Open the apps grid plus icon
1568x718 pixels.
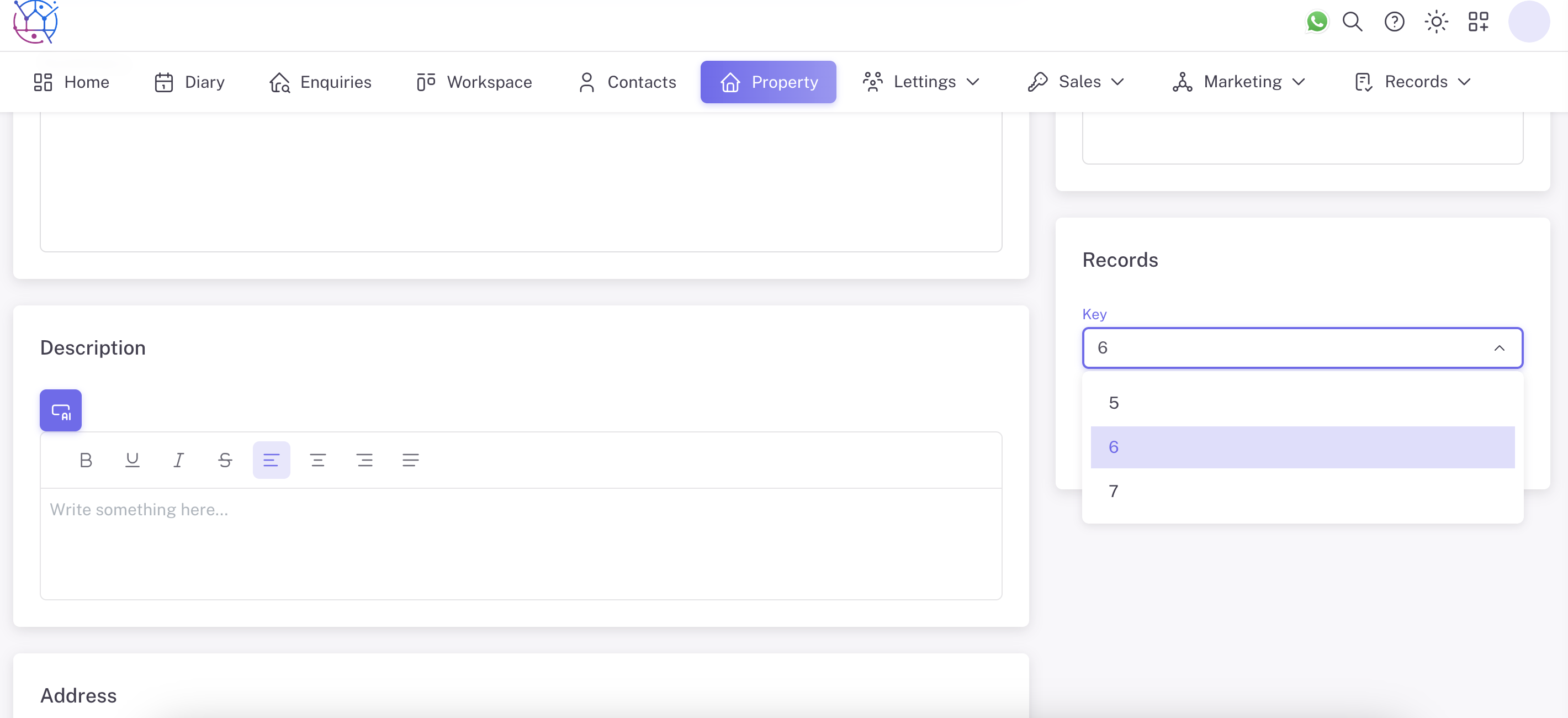(1478, 22)
